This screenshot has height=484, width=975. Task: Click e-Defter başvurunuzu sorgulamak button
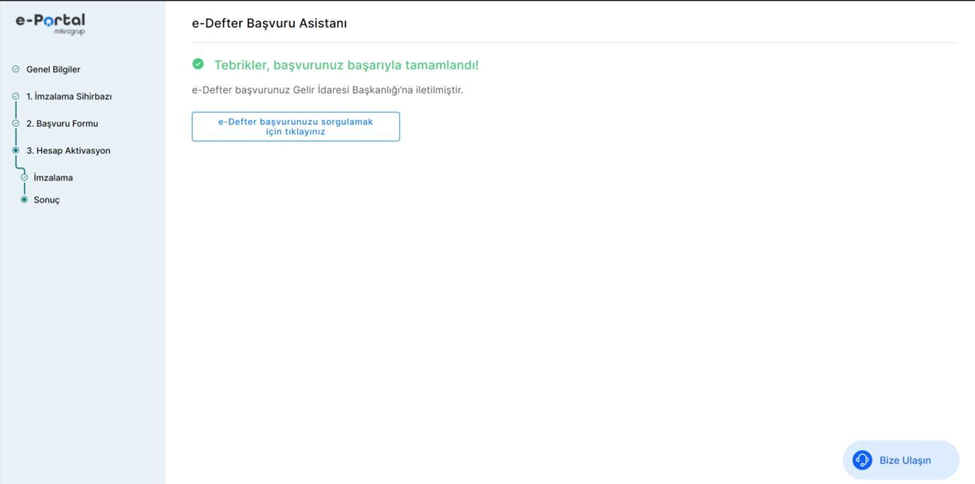tap(295, 126)
